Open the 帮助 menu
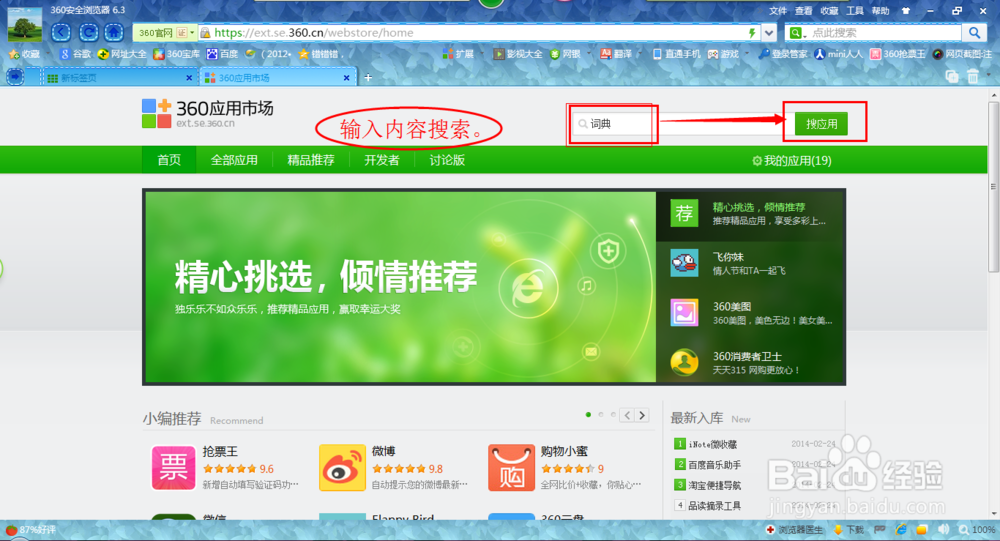The width and height of the screenshot is (1000, 541). [880, 10]
